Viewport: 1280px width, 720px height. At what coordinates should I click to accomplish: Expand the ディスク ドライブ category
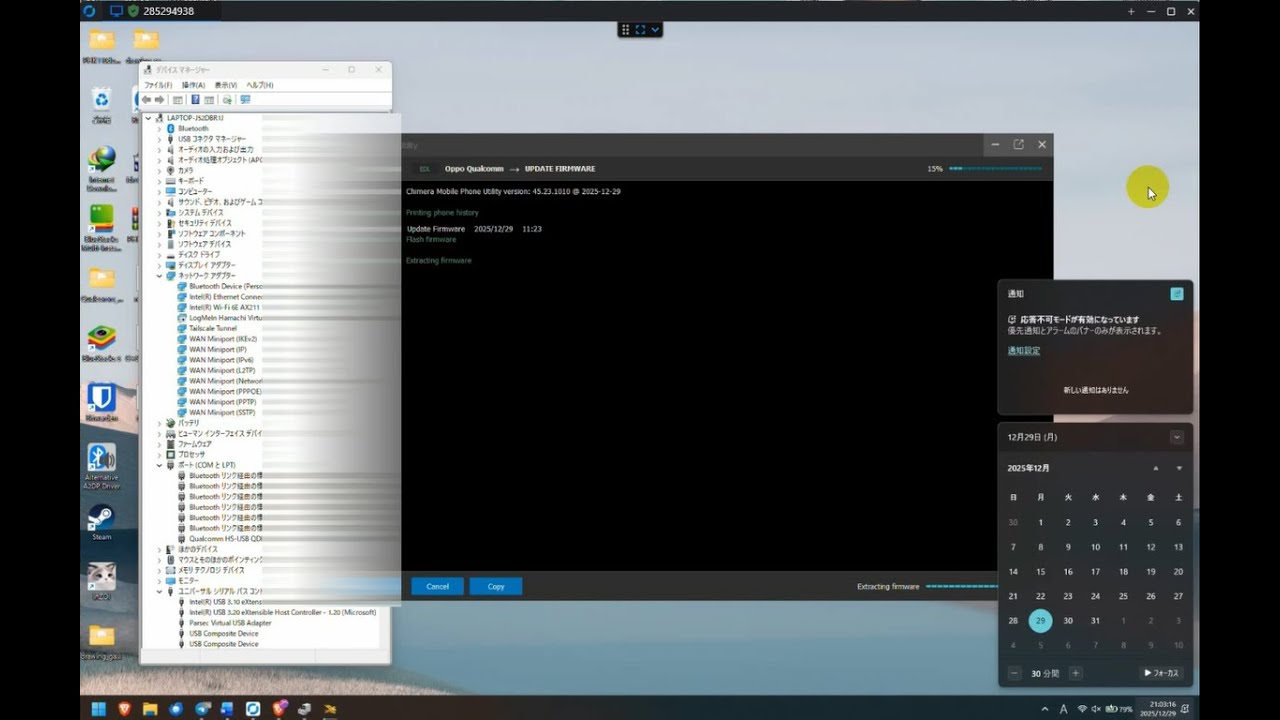159,254
